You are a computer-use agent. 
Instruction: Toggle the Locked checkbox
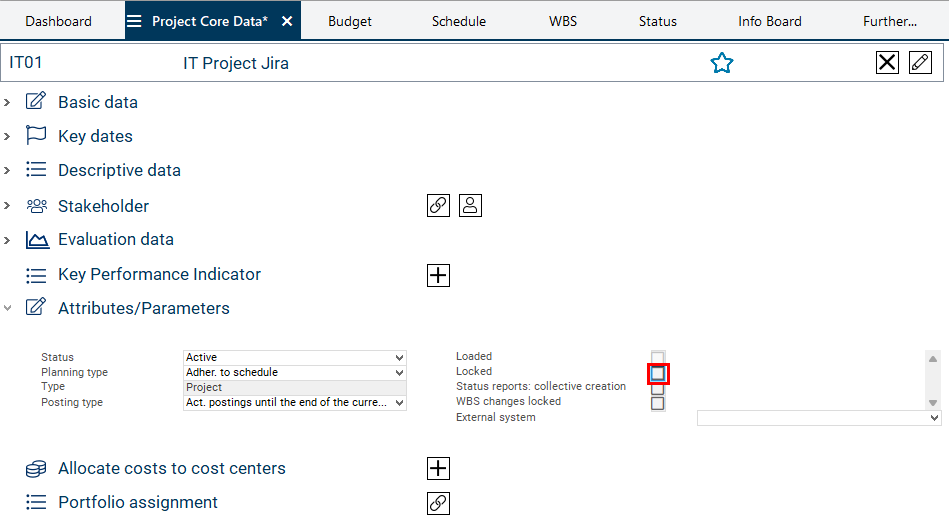point(657,373)
